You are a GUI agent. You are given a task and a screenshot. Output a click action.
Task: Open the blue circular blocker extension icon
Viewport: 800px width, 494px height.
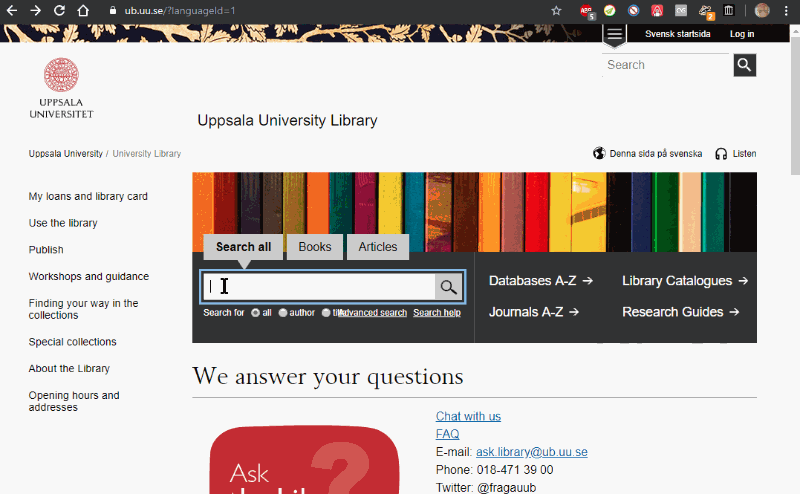pyautogui.click(x=633, y=10)
